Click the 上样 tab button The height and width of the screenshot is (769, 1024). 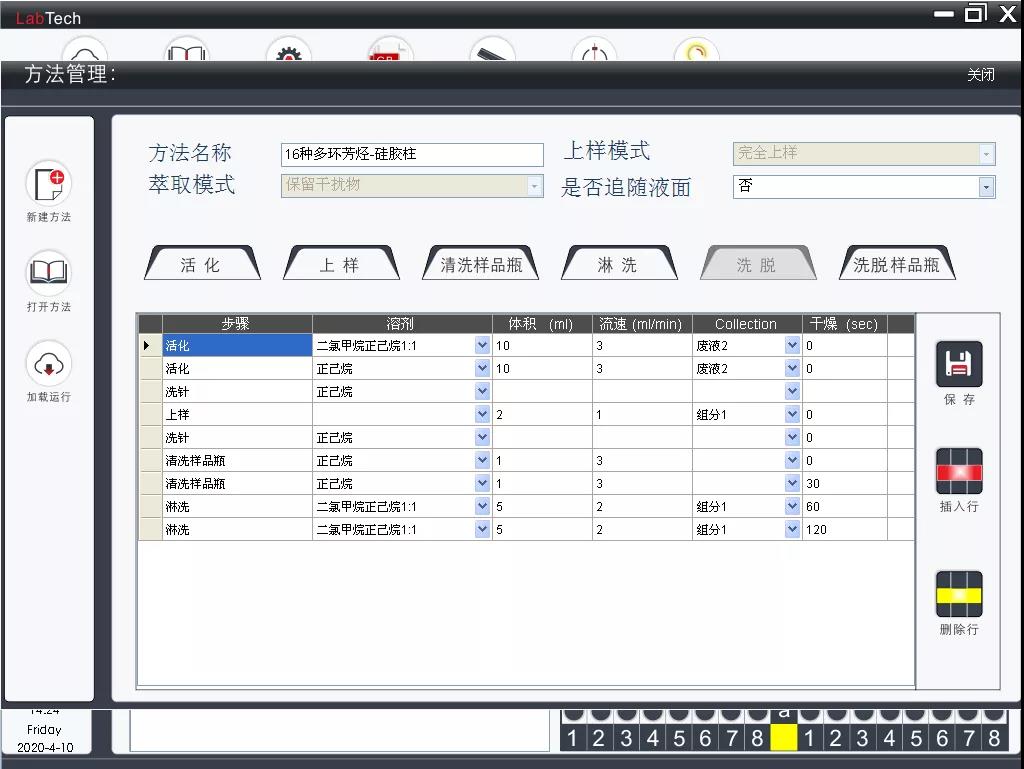tap(340, 265)
